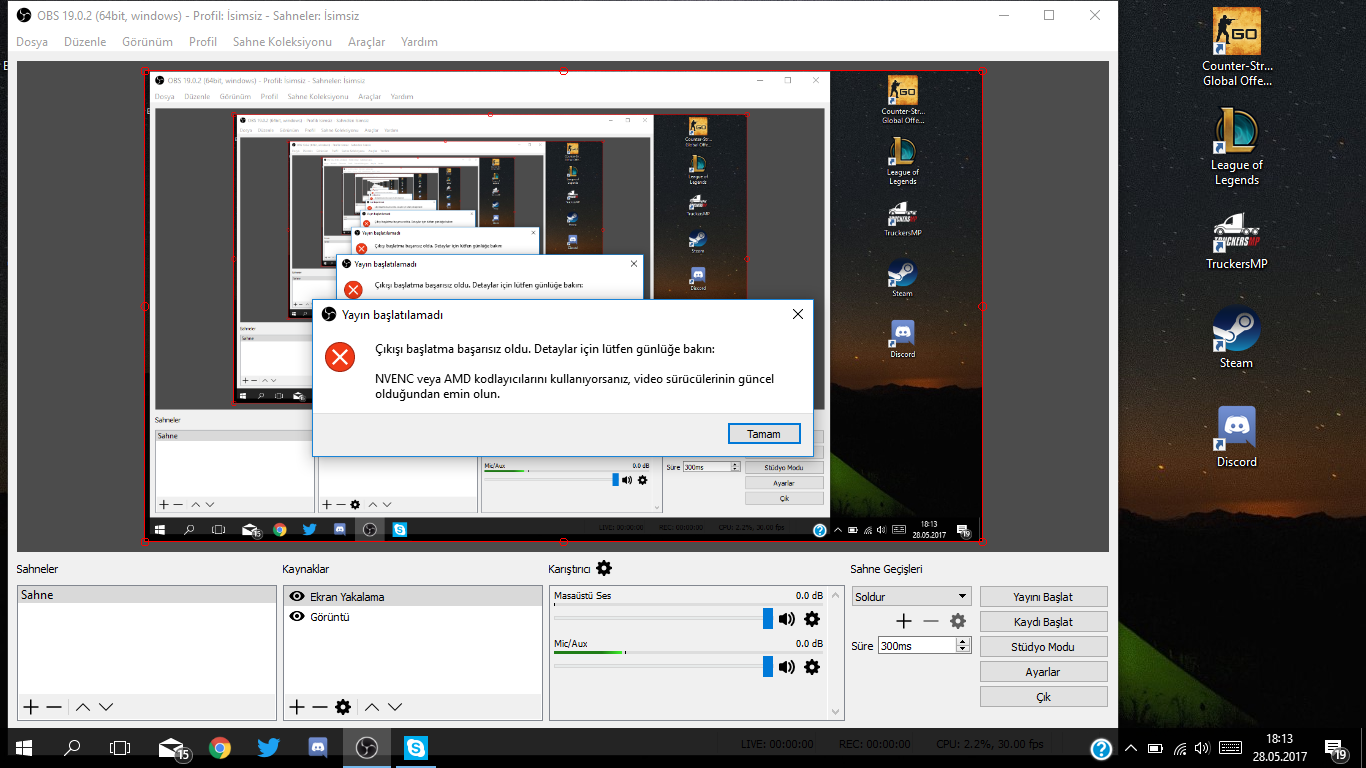Open system volume tray icon
This screenshot has height=768, width=1366.
tap(1202, 748)
